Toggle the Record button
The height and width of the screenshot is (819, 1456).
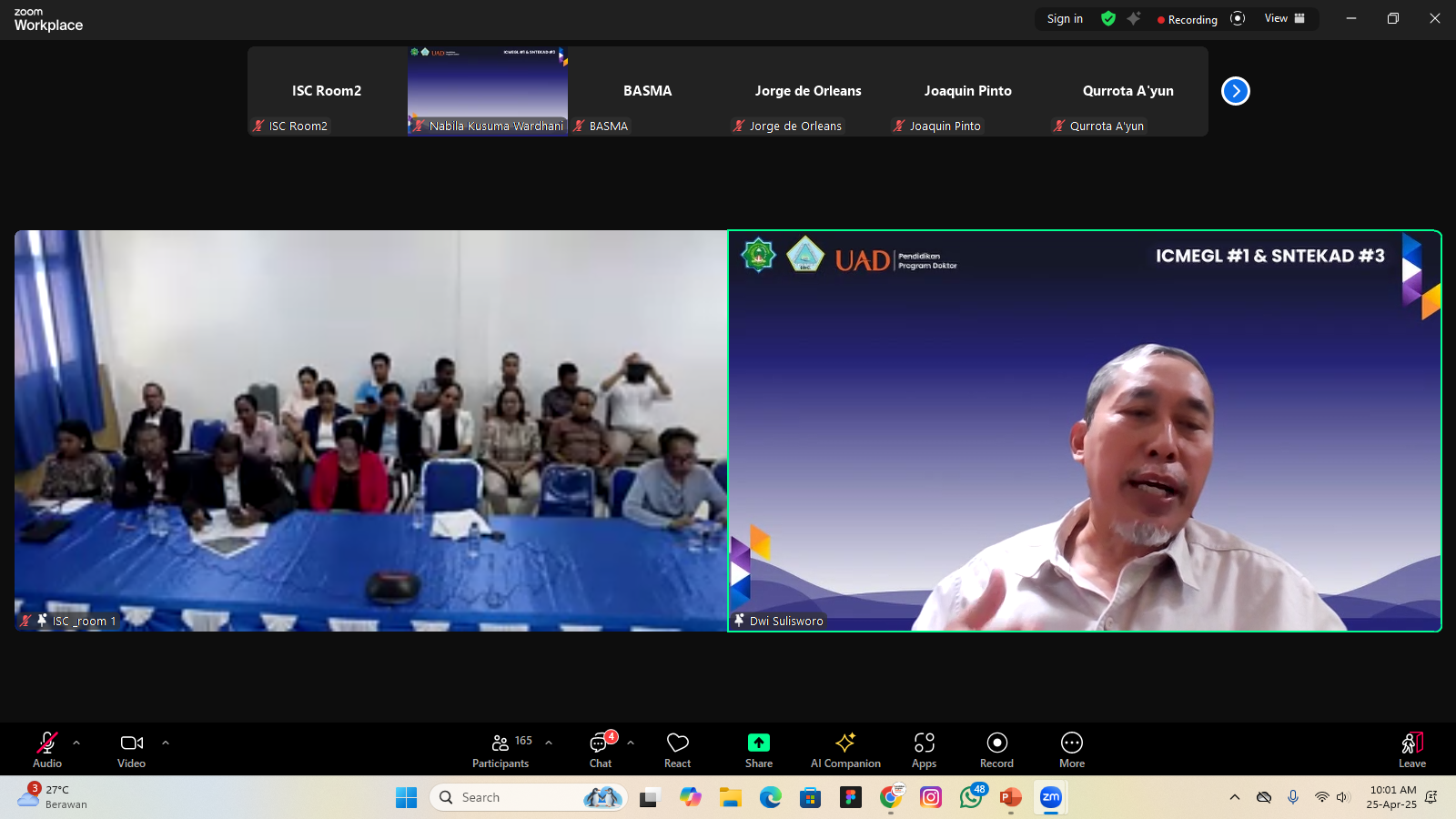(996, 750)
